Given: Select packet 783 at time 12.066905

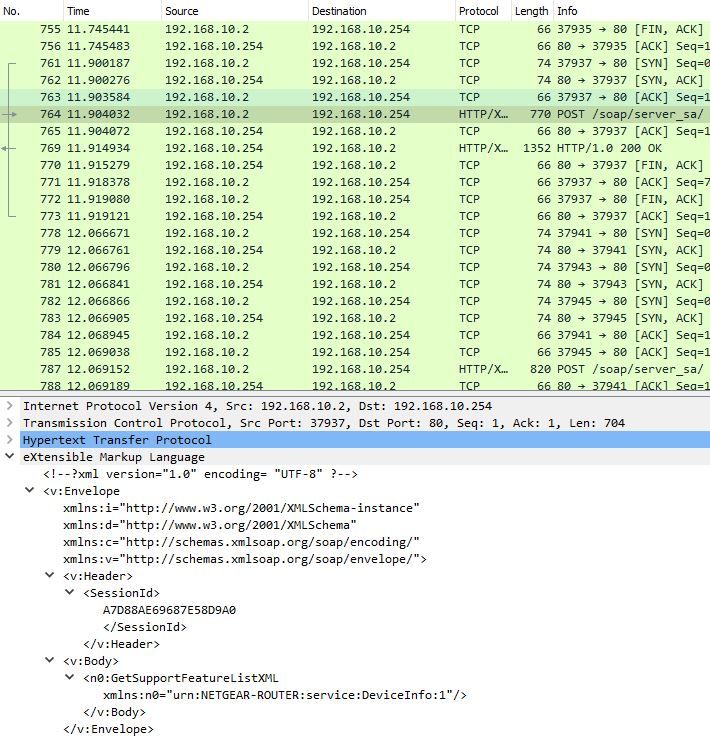Looking at the screenshot, I should coord(355,318).
